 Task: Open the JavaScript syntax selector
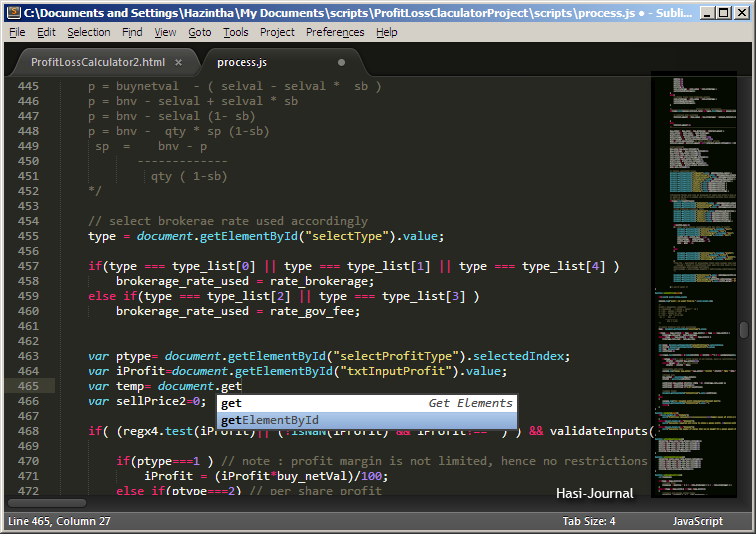698,521
